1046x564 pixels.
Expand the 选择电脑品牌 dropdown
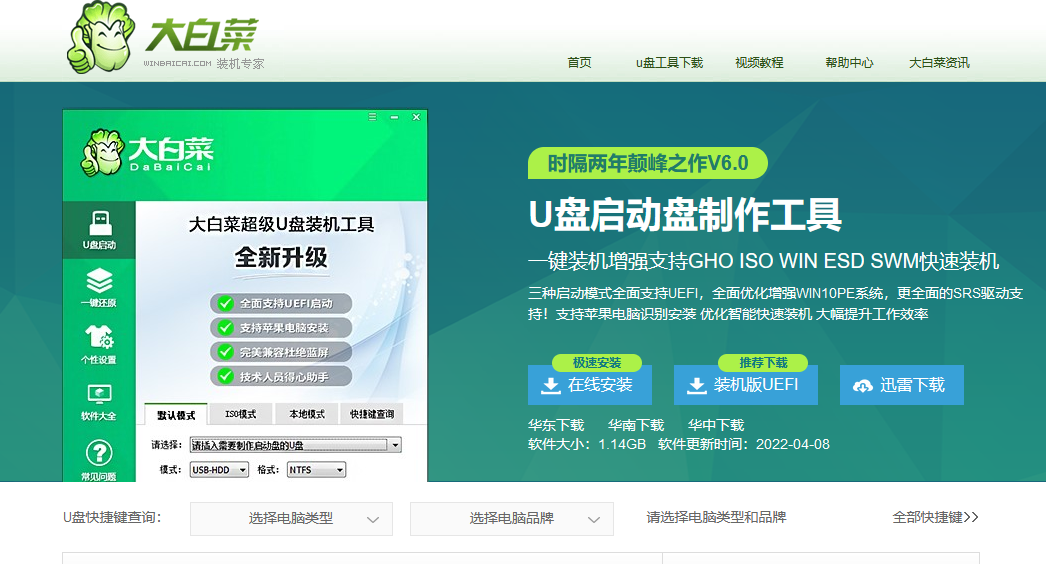(511, 519)
